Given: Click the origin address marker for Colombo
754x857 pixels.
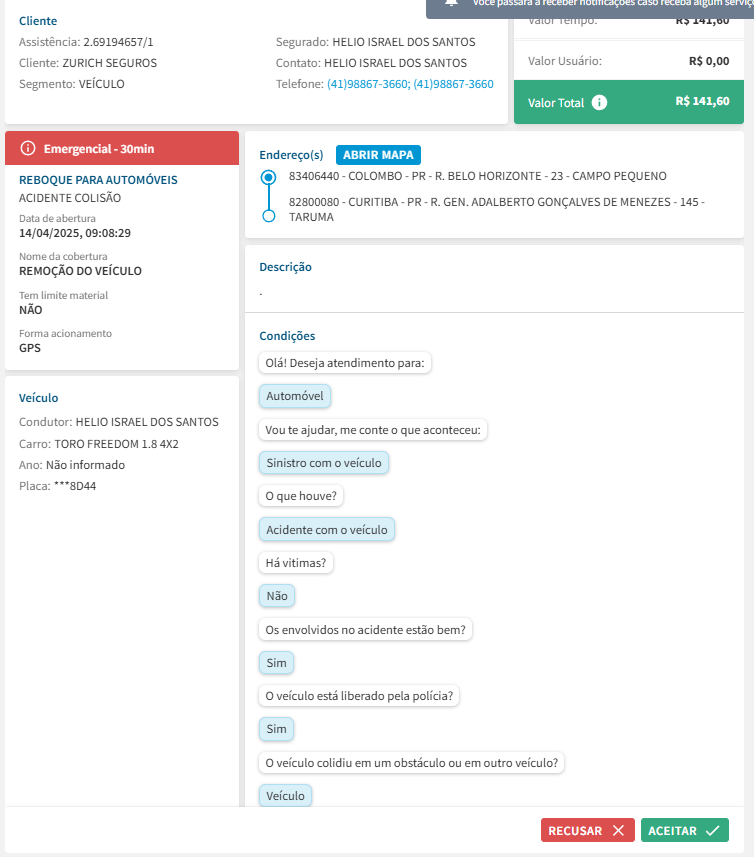Looking at the screenshot, I should point(267,177).
